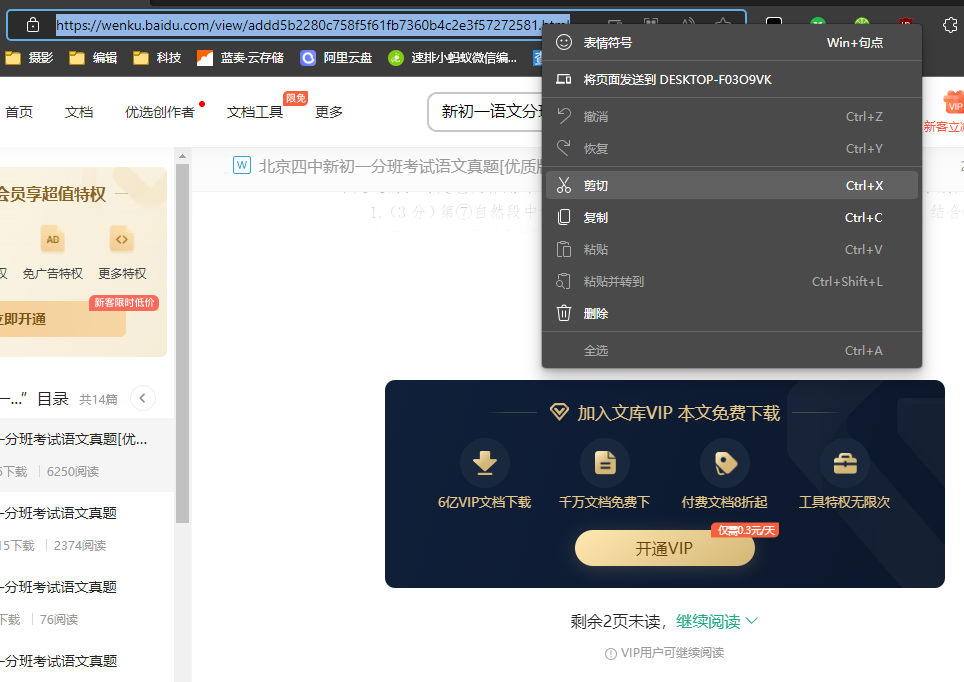Viewport: 964px width, 682px height.
Task: Click the 免广告特权 AD icon
Action: [x=53, y=239]
